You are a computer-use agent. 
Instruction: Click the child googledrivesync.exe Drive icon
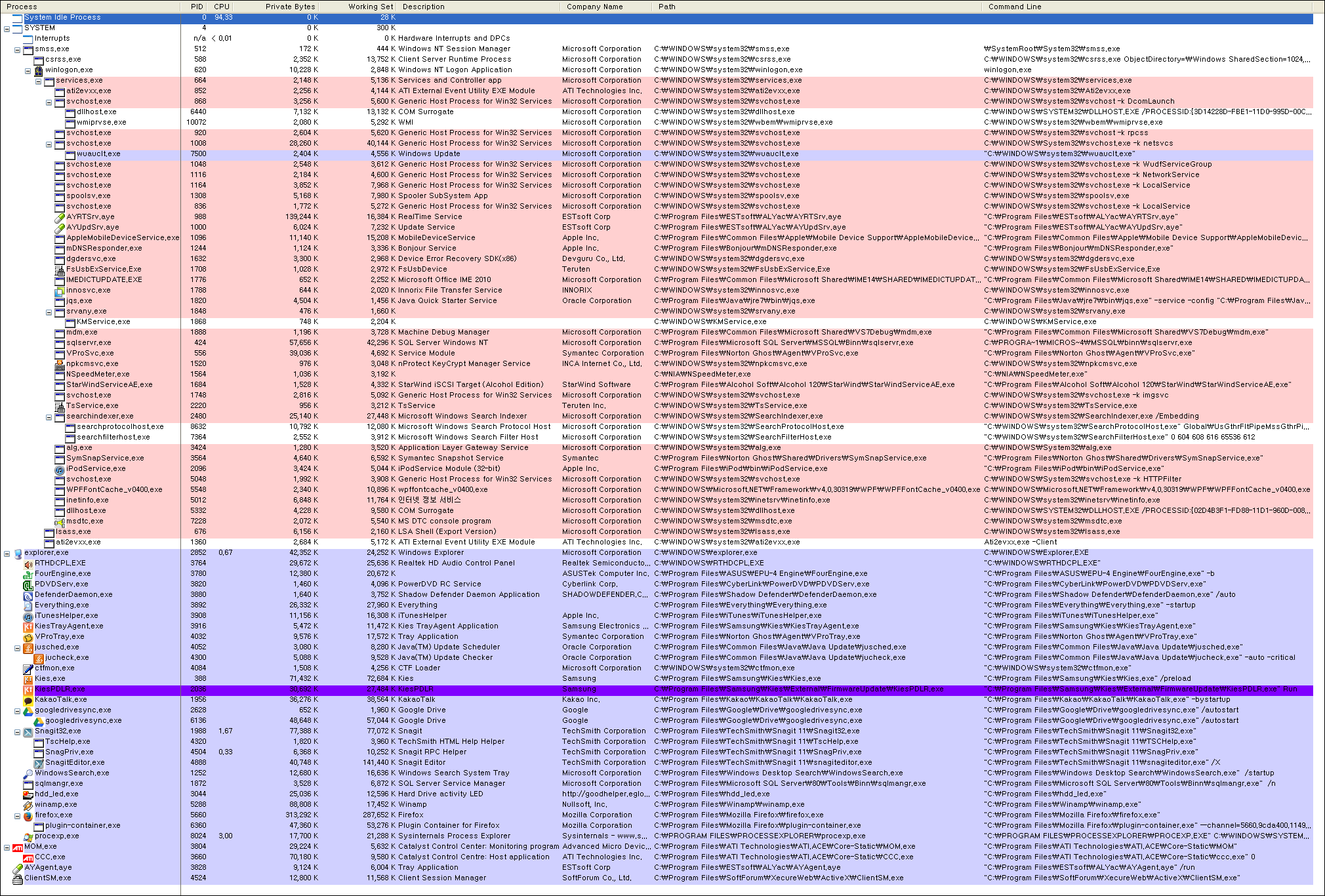[39, 721]
